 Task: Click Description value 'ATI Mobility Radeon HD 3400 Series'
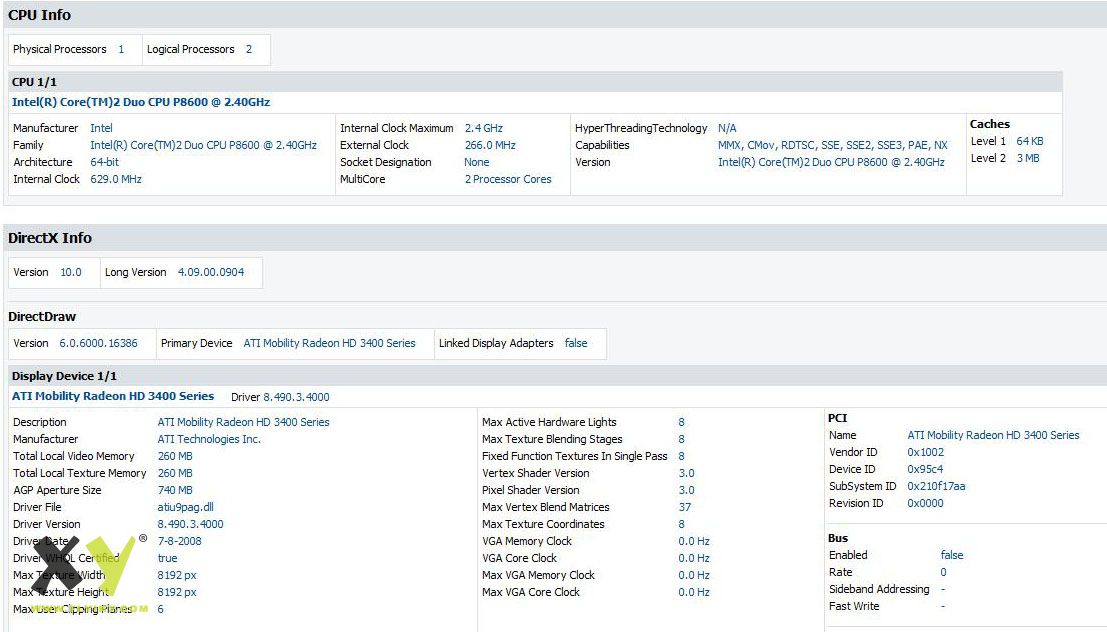point(243,422)
